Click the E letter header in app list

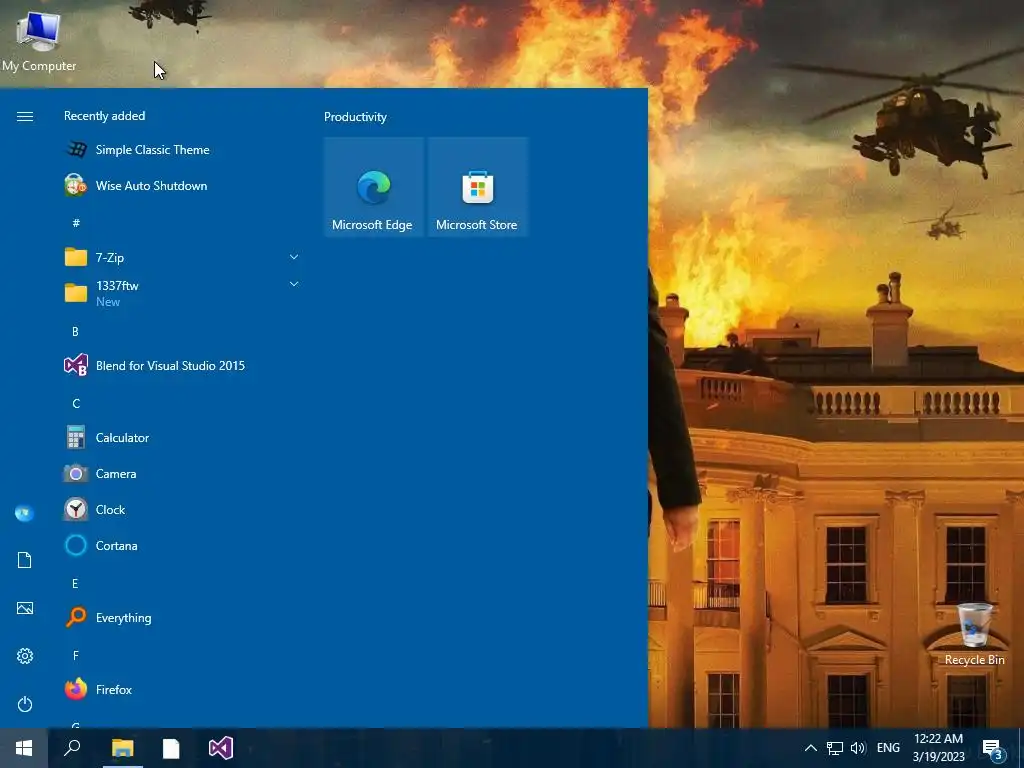pos(75,583)
